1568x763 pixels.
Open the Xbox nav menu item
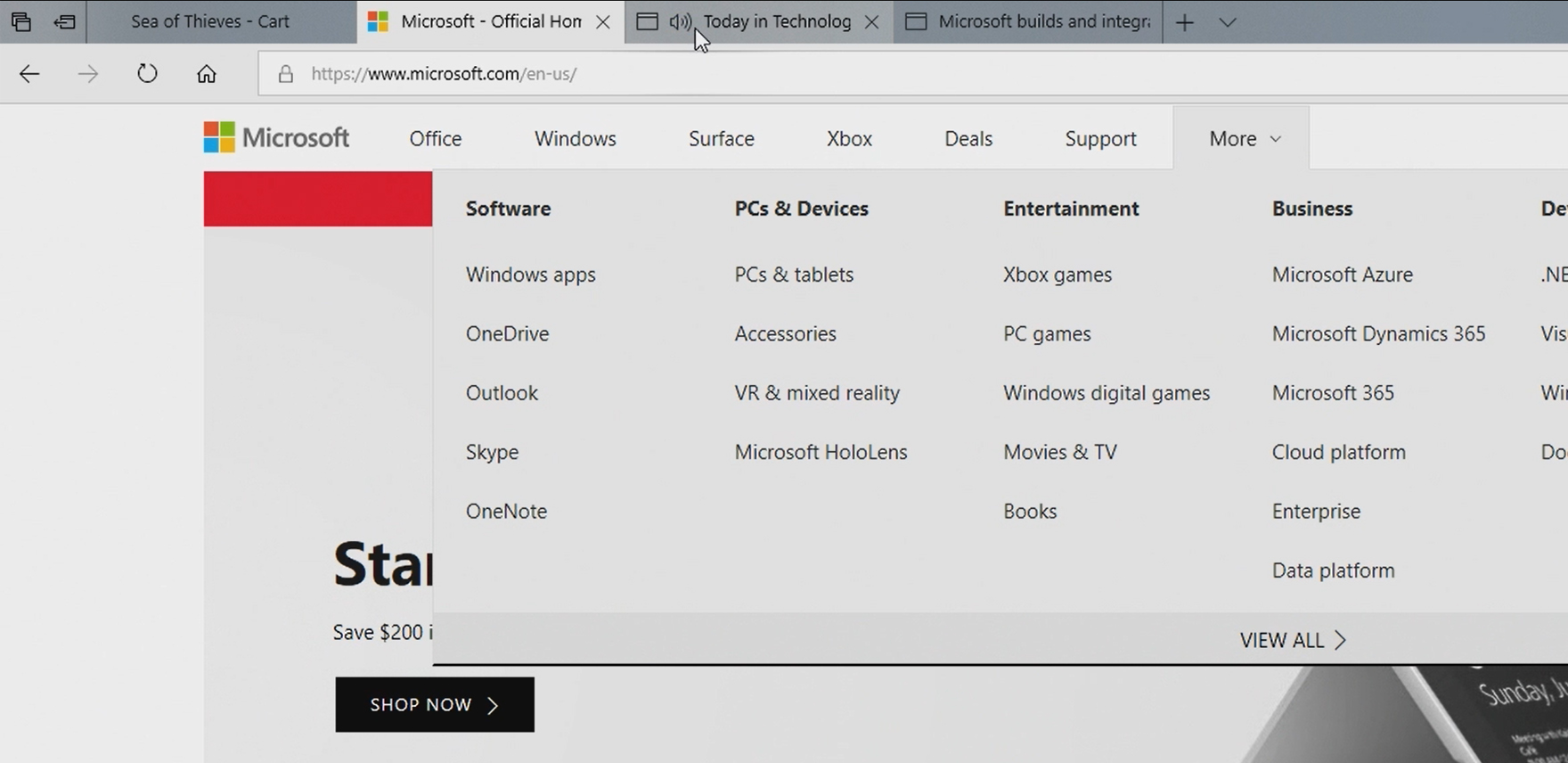[x=849, y=138]
